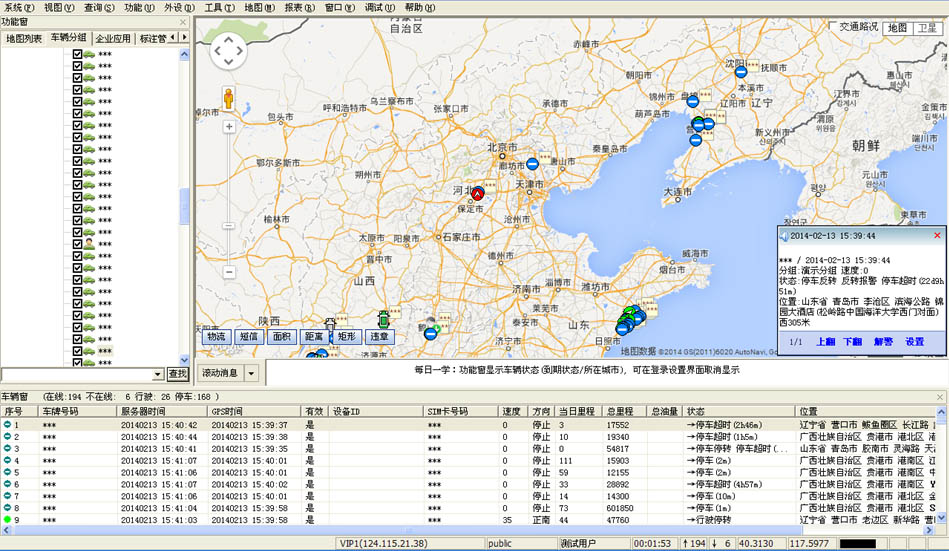949x551 pixels.
Task: Click the green status dot in row 9
Action: (x=8, y=520)
